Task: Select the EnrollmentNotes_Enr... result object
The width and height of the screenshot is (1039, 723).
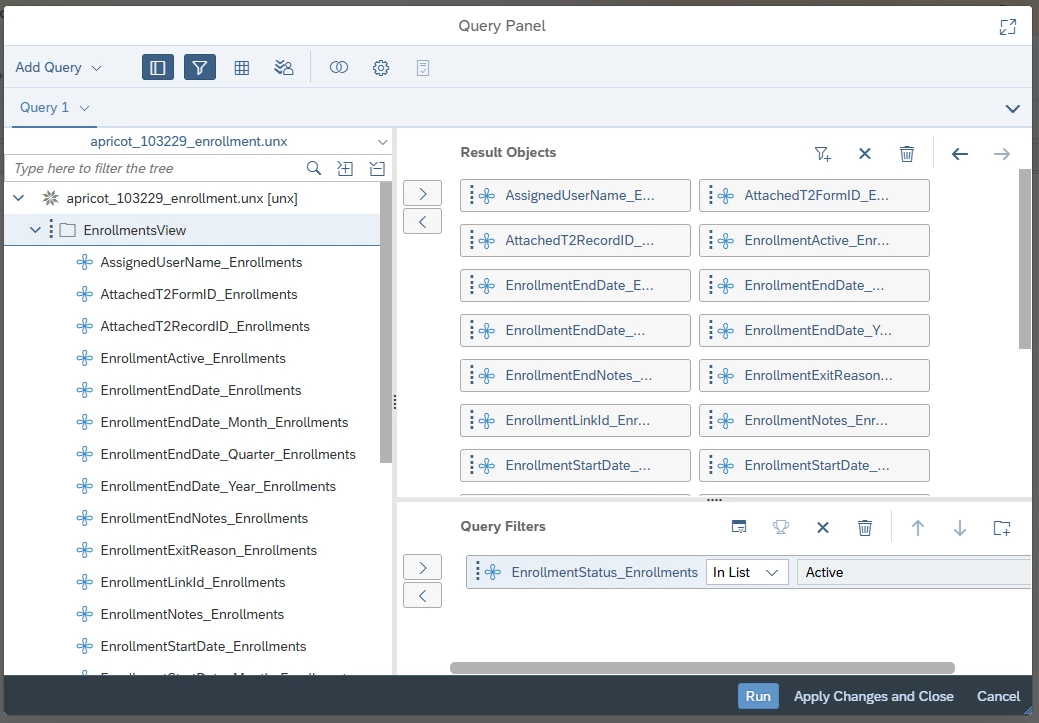Action: (x=814, y=421)
